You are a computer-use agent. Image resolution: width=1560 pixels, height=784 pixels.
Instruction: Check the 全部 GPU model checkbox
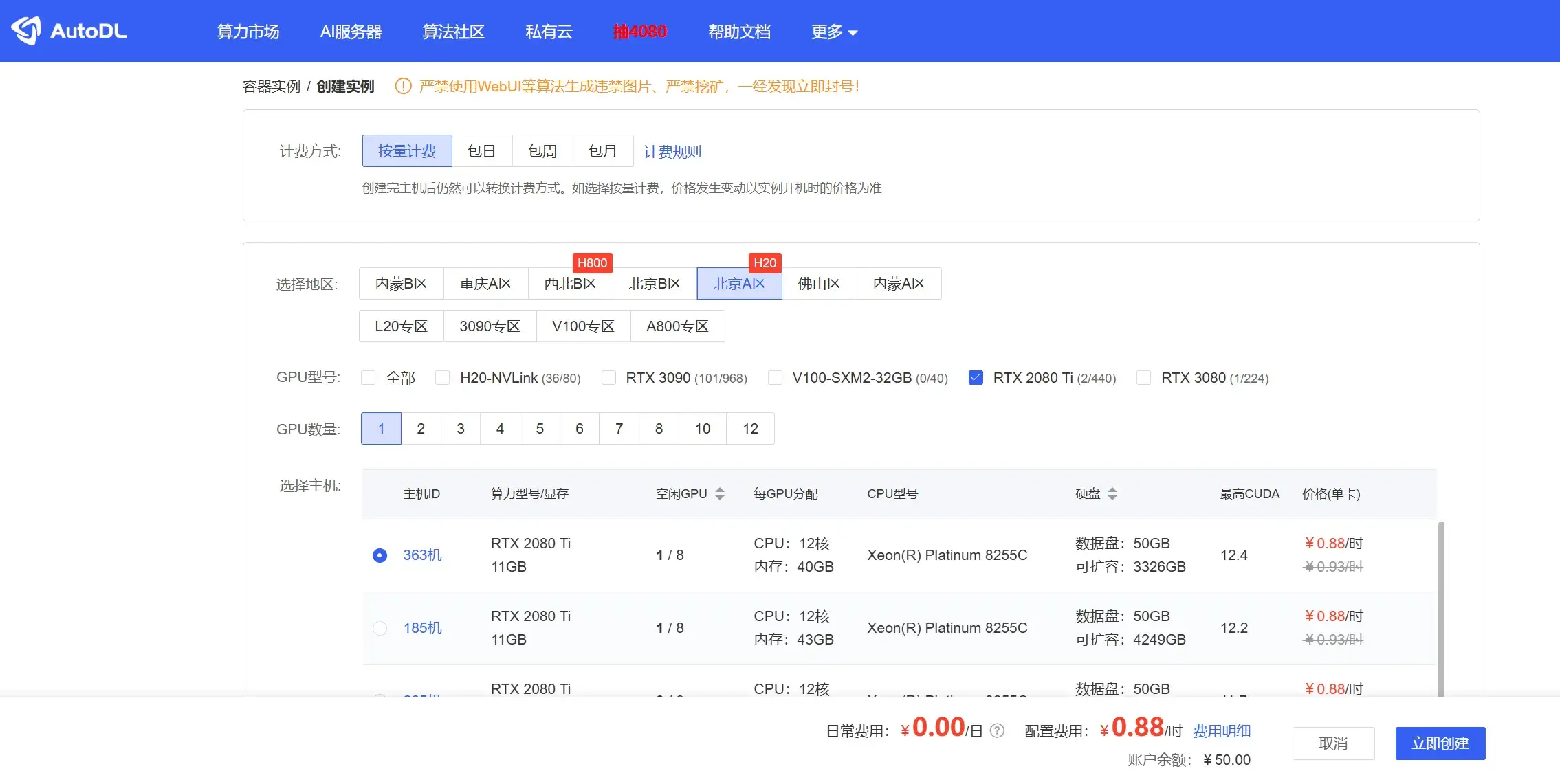pyautogui.click(x=369, y=378)
